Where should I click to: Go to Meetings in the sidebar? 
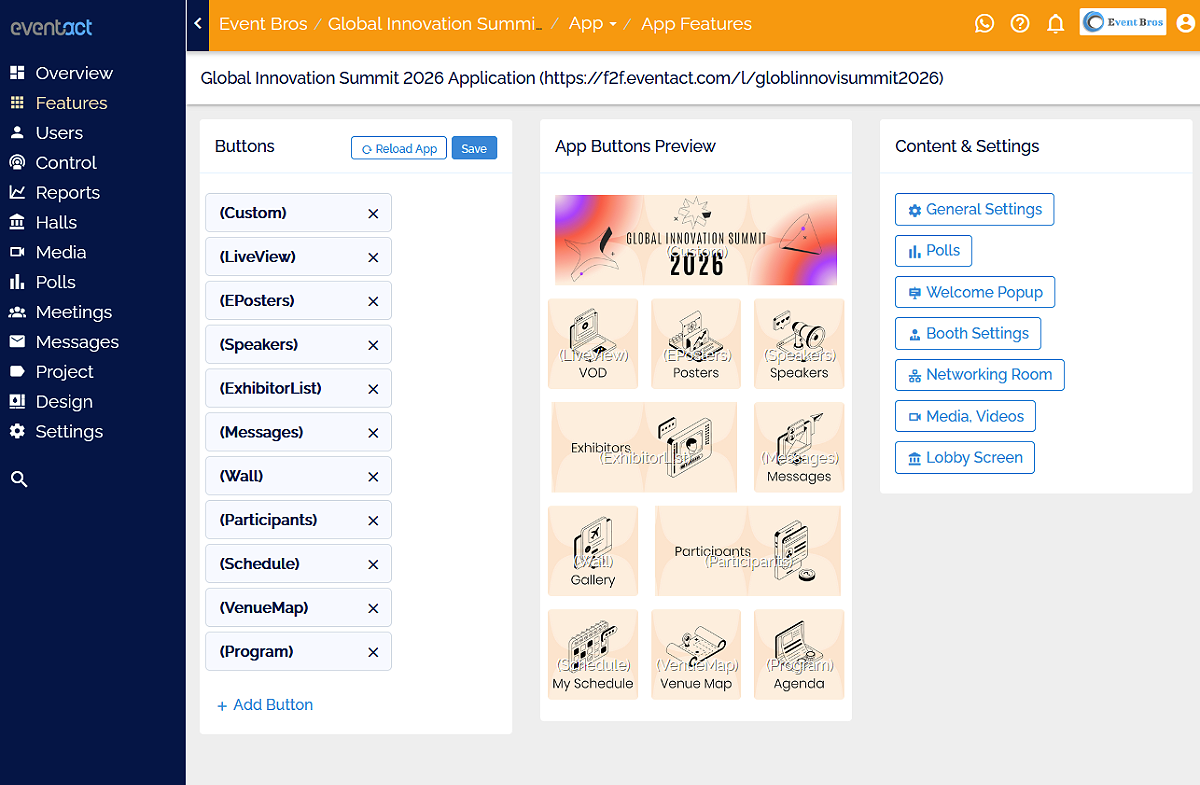73,312
